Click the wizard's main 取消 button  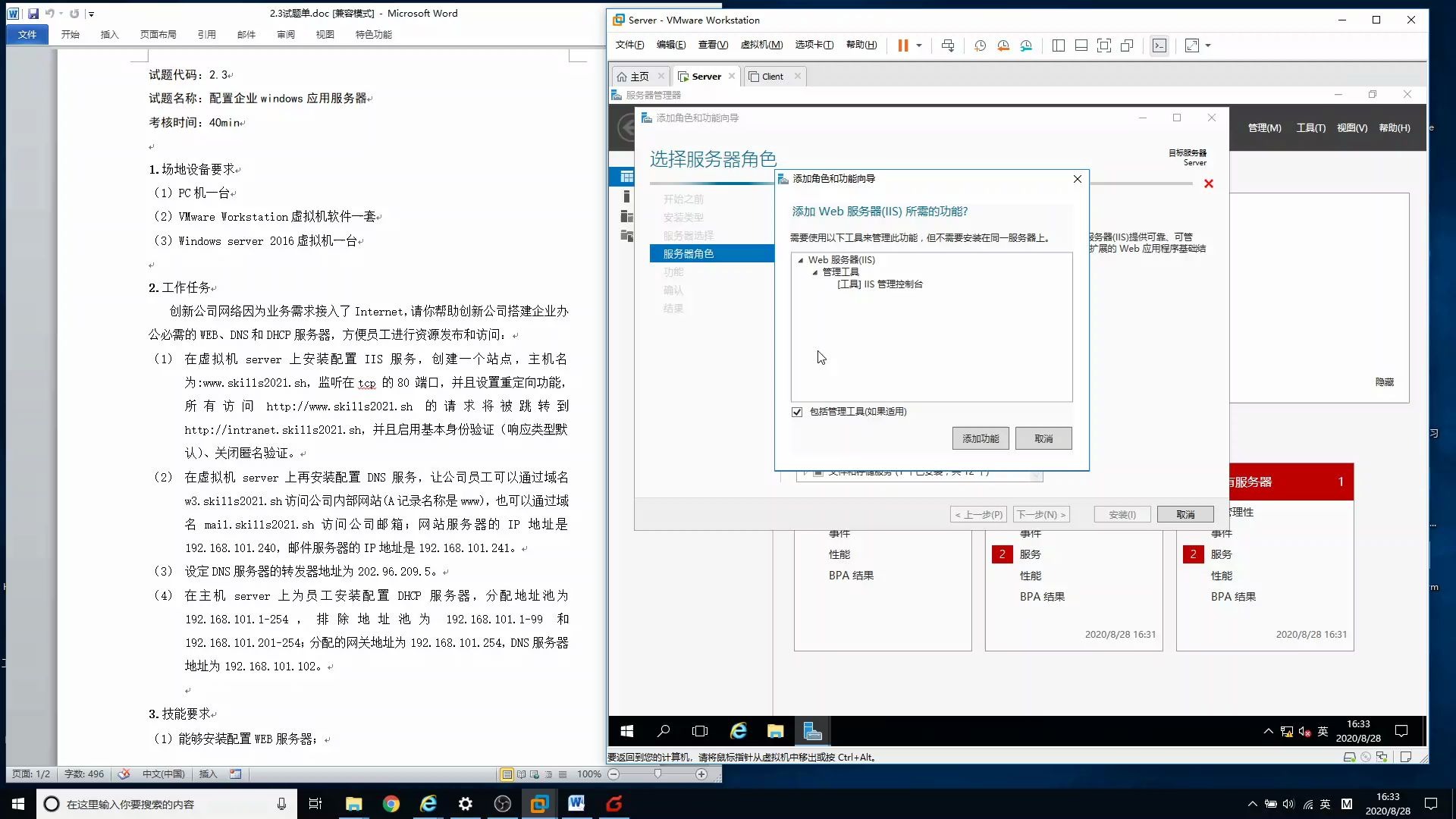1185,514
